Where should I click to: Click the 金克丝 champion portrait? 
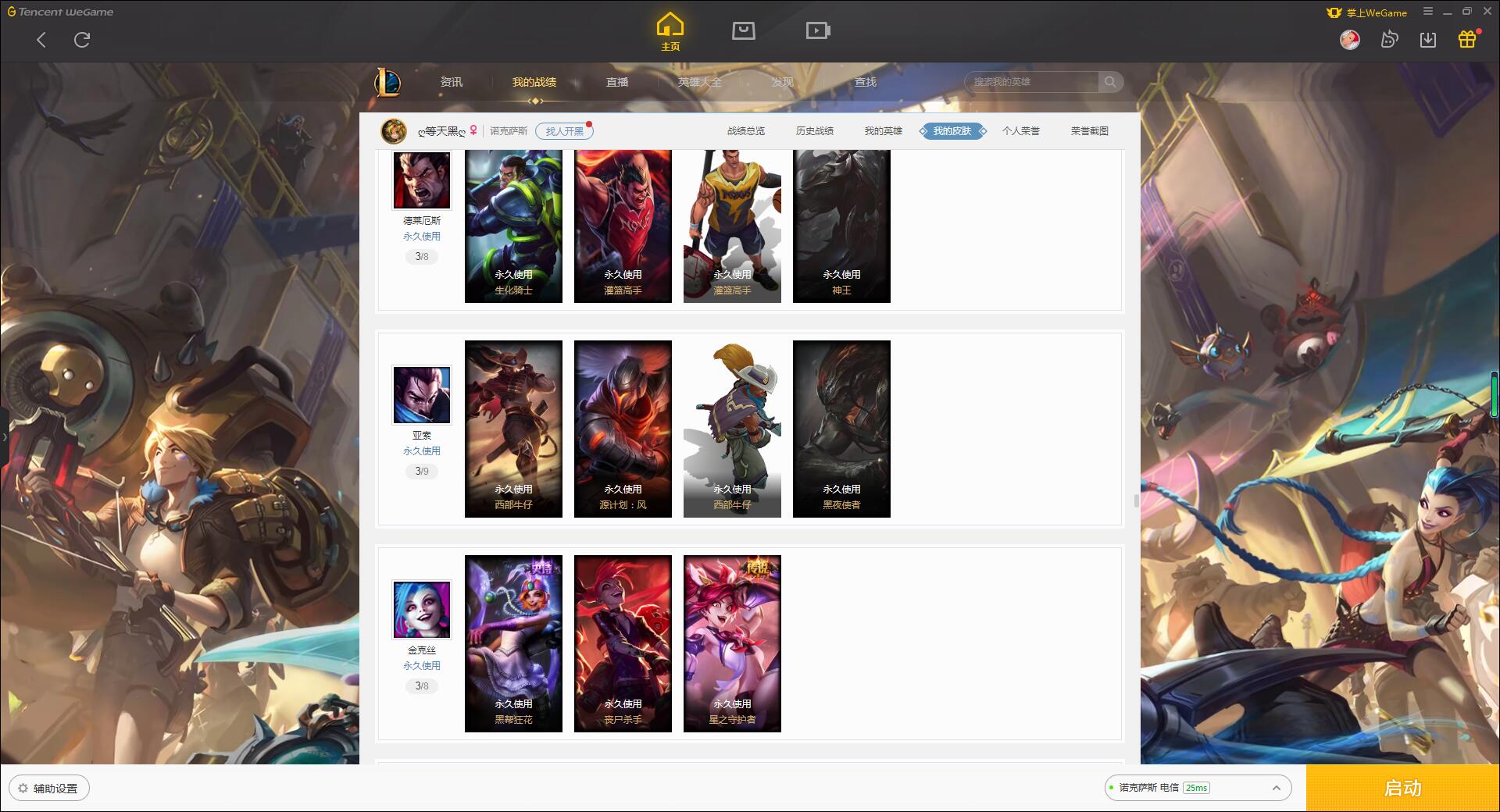422,610
